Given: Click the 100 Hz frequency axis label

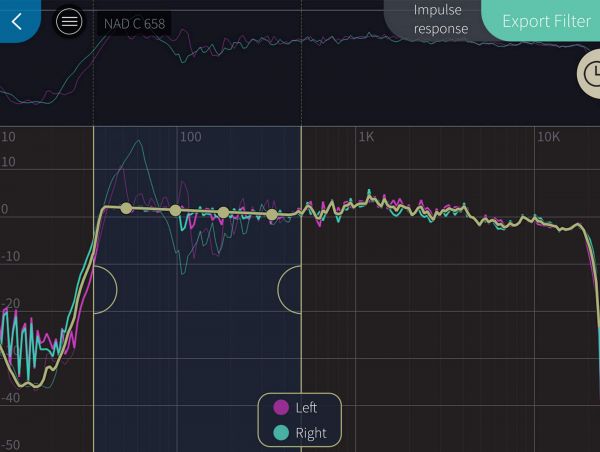Looking at the screenshot, I should [x=190, y=136].
